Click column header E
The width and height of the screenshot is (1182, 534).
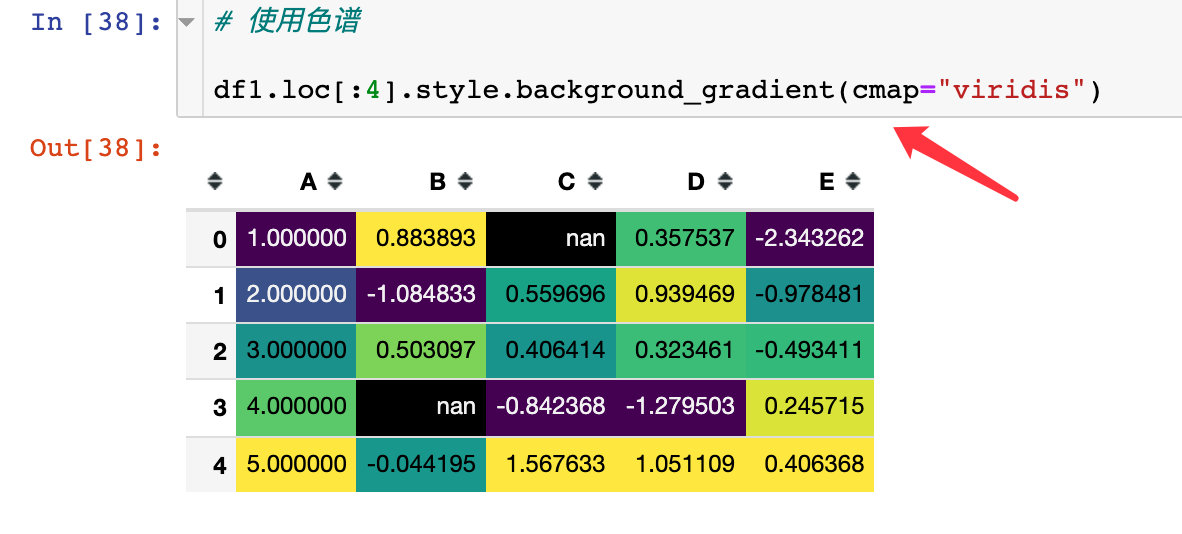pos(828,182)
